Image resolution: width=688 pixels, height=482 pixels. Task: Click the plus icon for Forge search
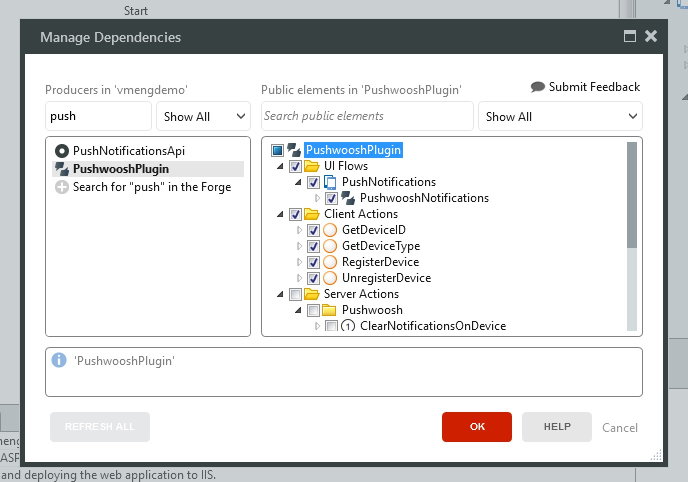pyautogui.click(x=62, y=187)
